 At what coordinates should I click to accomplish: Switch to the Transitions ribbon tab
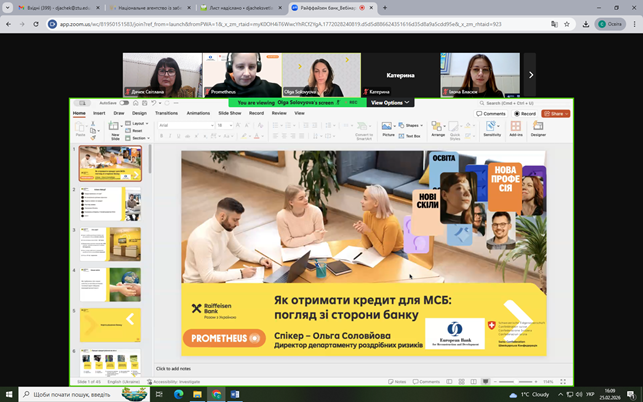coord(166,113)
